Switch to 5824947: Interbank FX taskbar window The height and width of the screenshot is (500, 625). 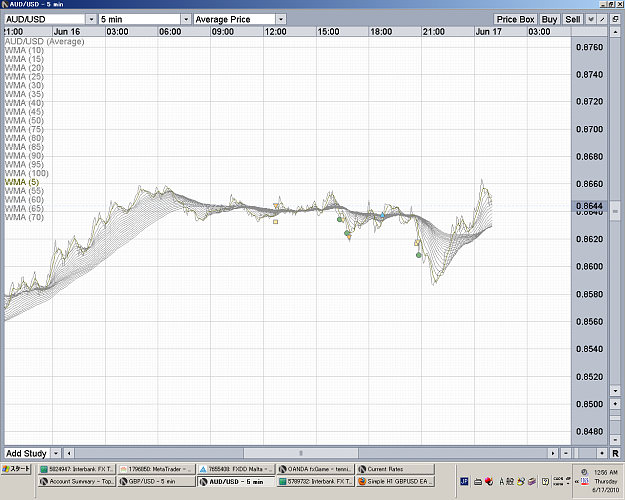[x=77, y=469]
